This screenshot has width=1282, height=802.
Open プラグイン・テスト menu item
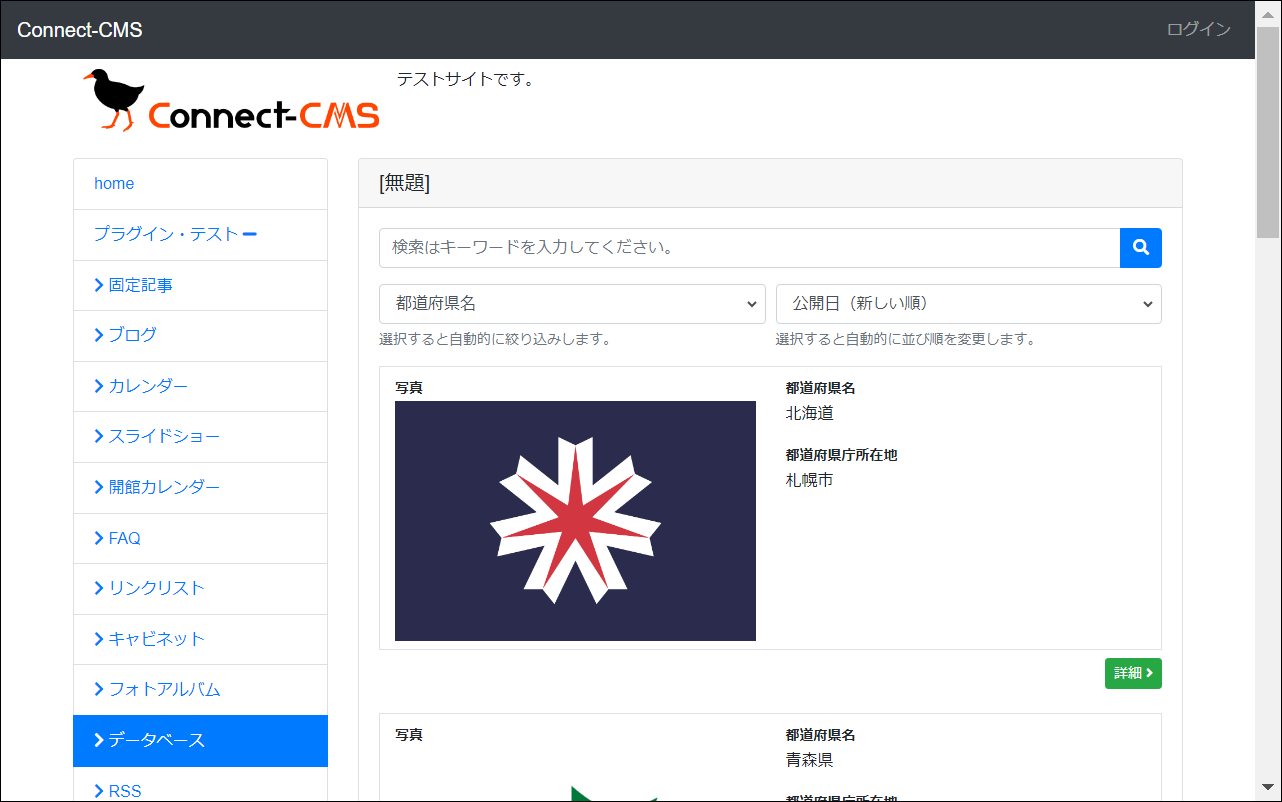point(200,235)
